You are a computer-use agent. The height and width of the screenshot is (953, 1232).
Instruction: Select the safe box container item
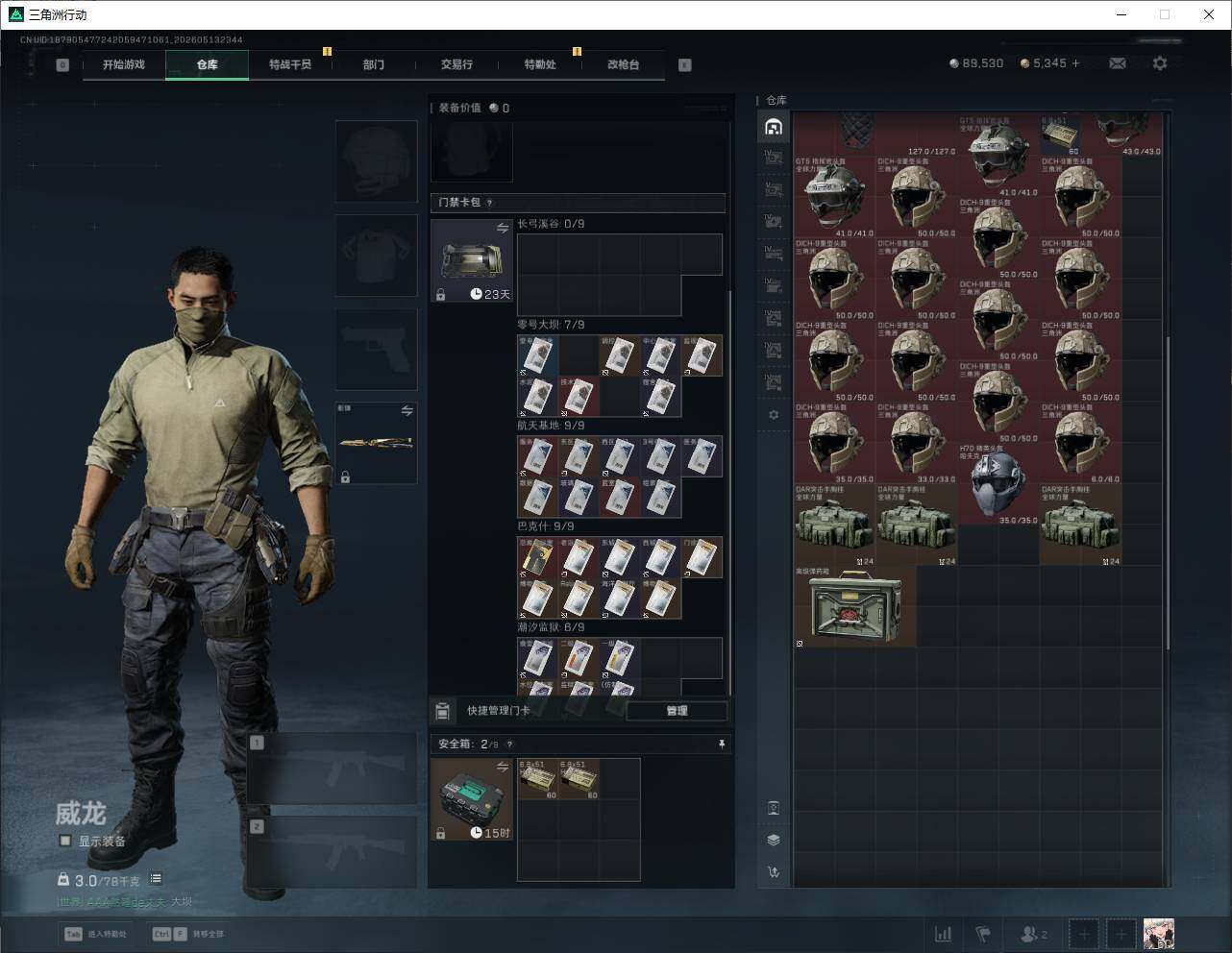click(472, 799)
